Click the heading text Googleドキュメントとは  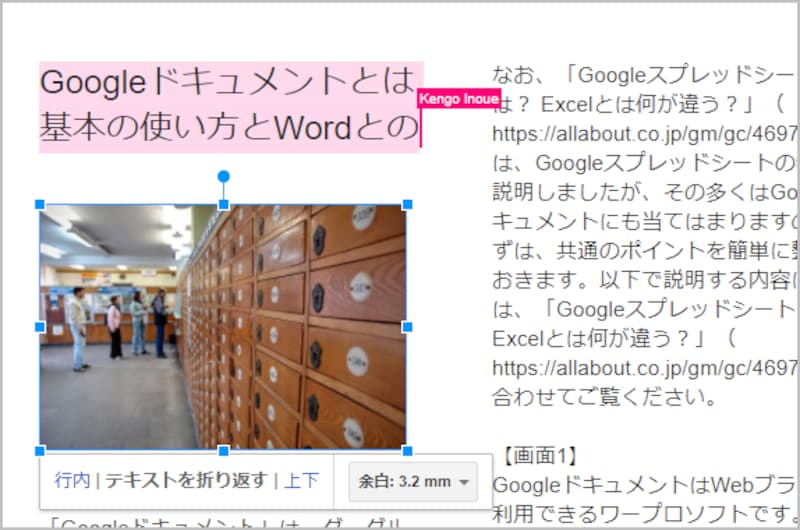(228, 82)
